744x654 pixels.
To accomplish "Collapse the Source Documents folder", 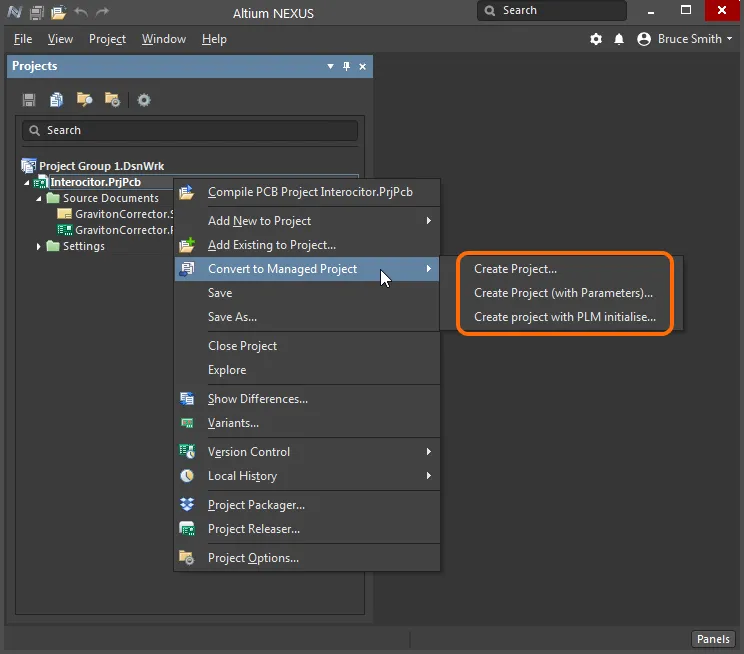I will click(39, 198).
